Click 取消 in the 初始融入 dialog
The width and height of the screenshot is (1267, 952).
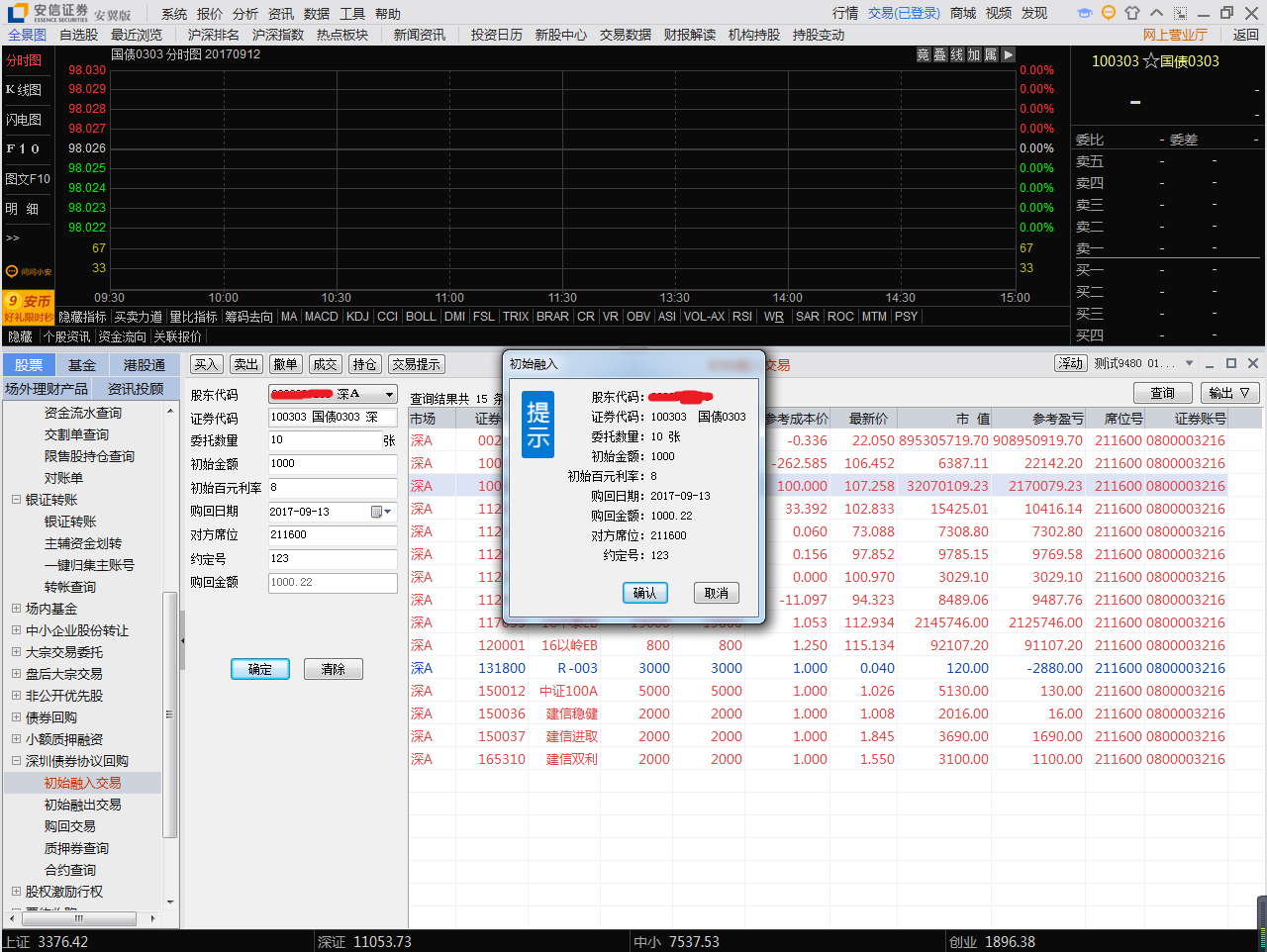click(x=717, y=593)
